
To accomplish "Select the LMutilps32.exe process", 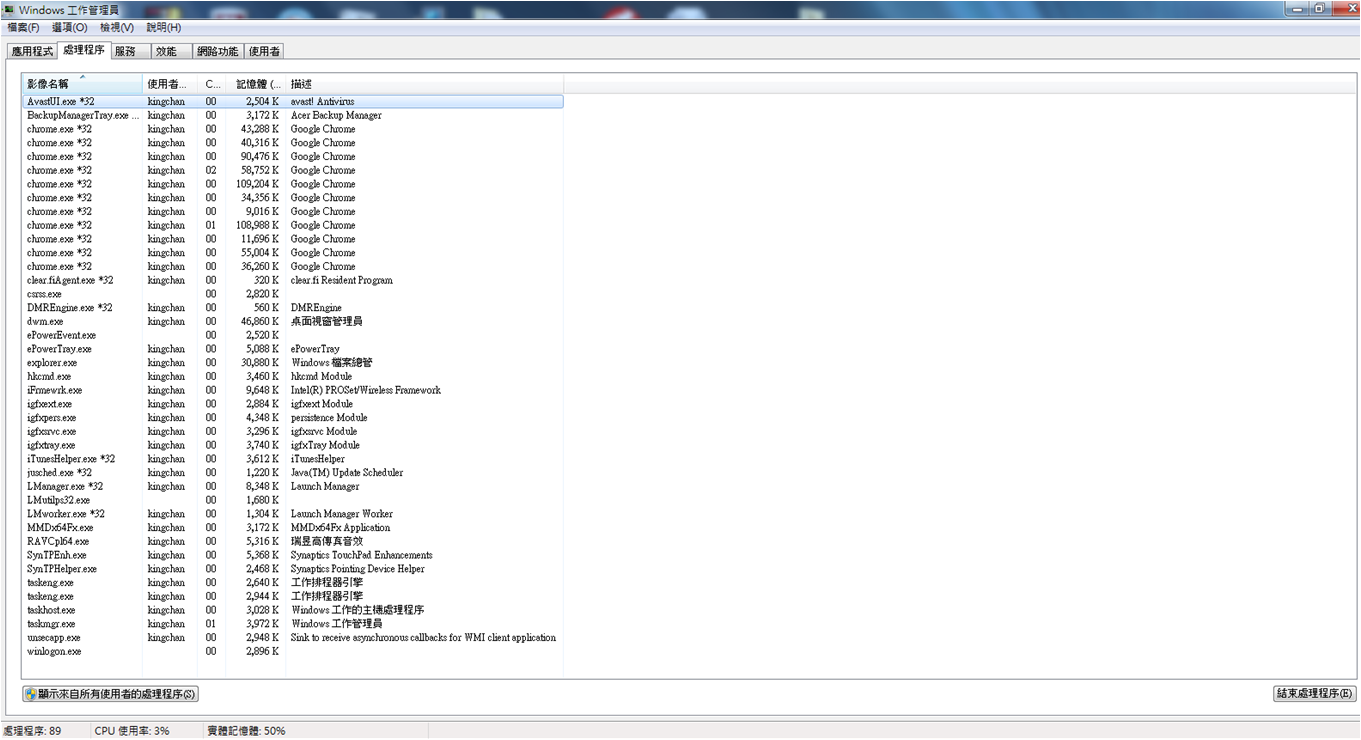I will click(293, 500).
